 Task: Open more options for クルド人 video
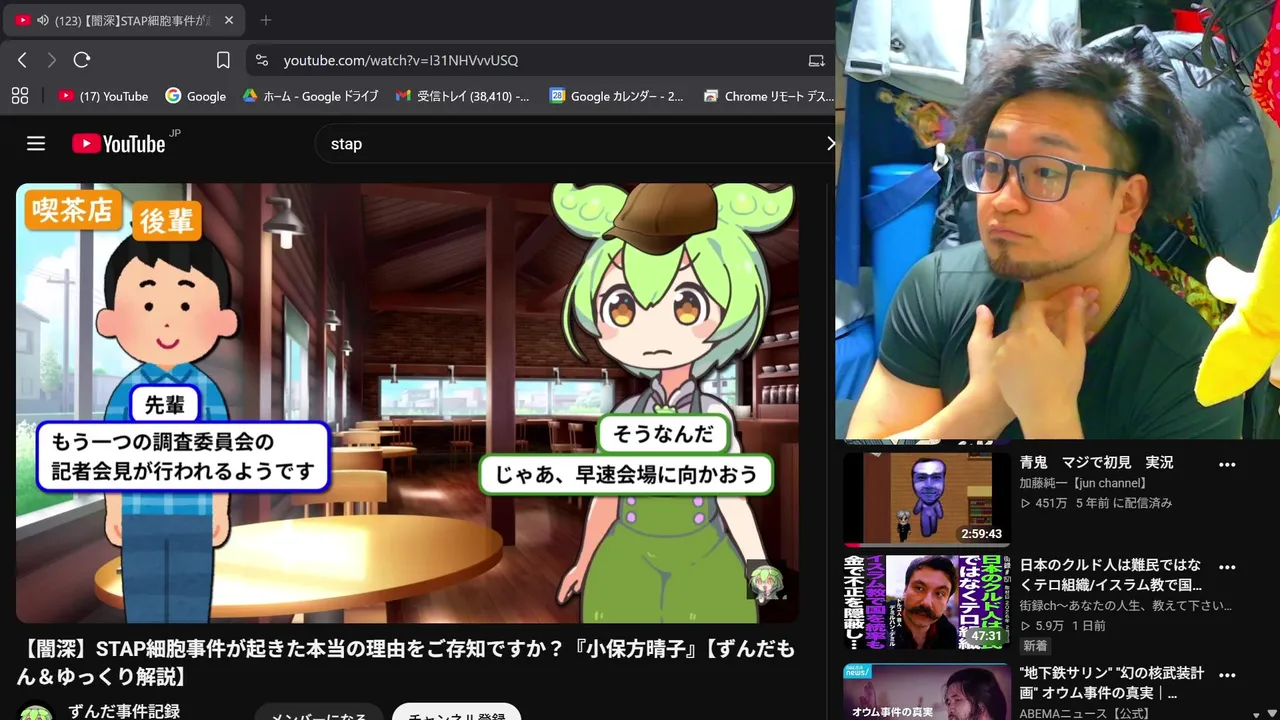pyautogui.click(x=1227, y=567)
